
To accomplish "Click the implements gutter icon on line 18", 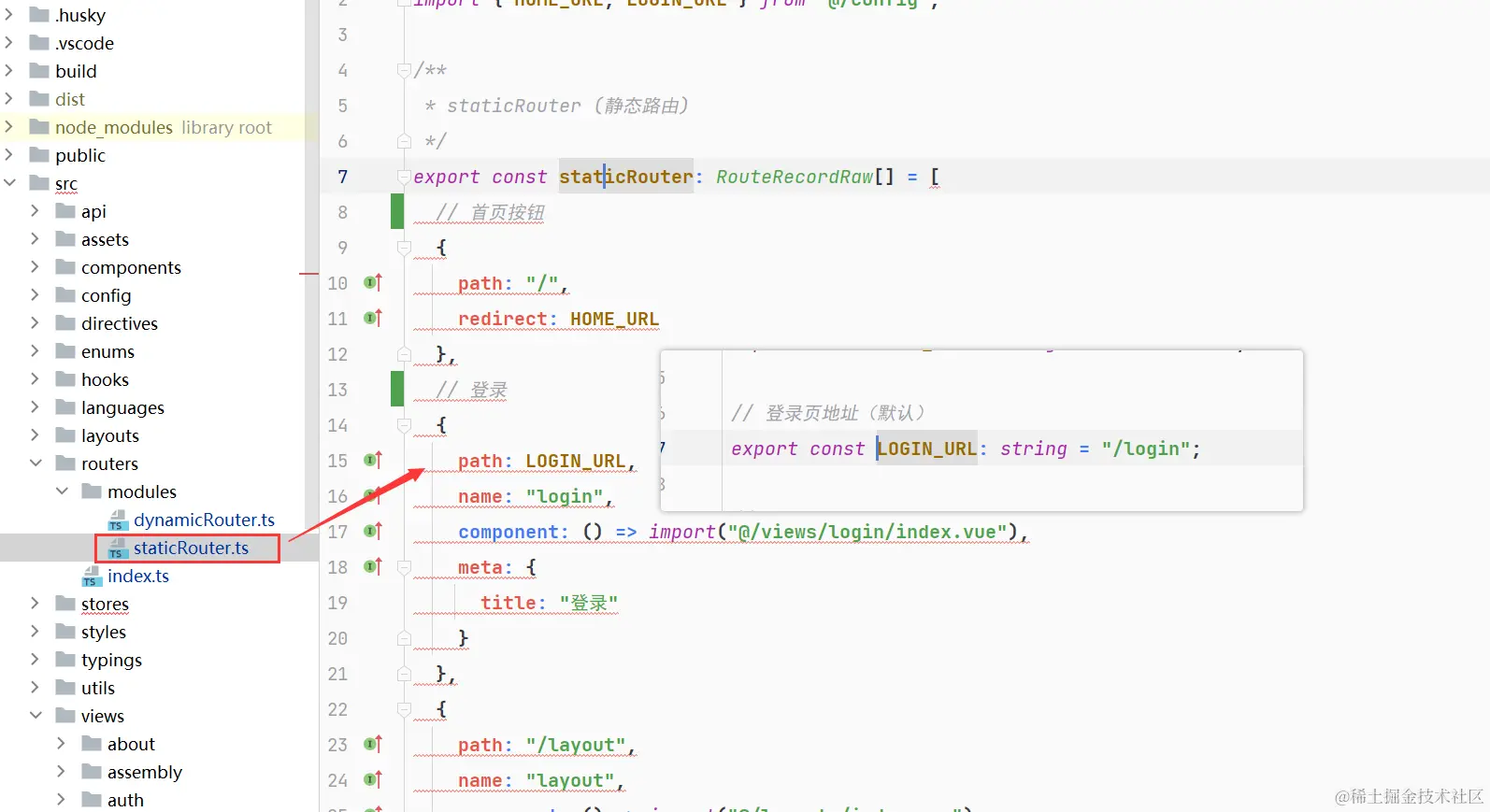I will click(x=373, y=566).
